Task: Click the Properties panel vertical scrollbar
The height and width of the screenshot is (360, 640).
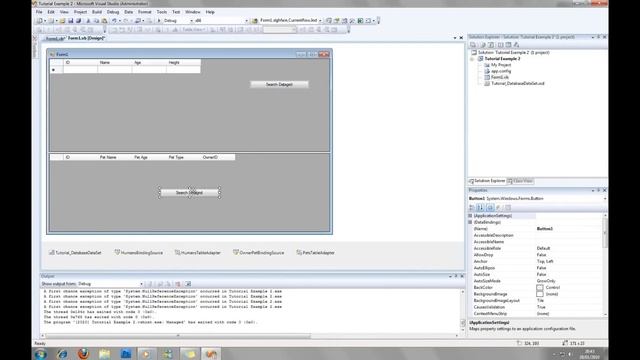Action: click(x=605, y=233)
